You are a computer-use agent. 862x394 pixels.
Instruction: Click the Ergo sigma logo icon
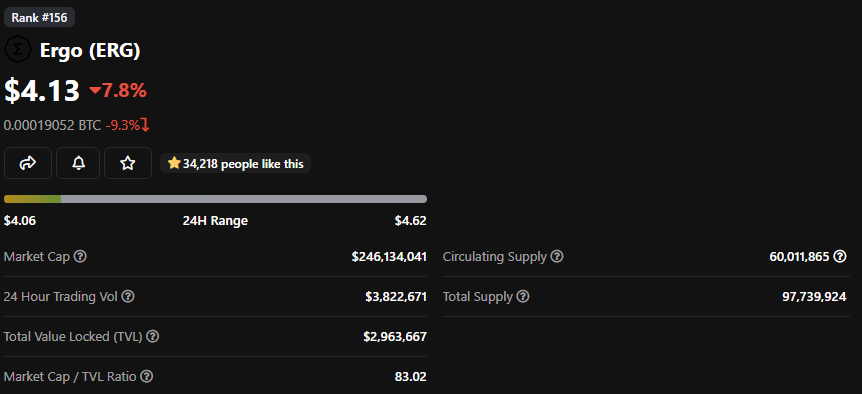tap(18, 50)
